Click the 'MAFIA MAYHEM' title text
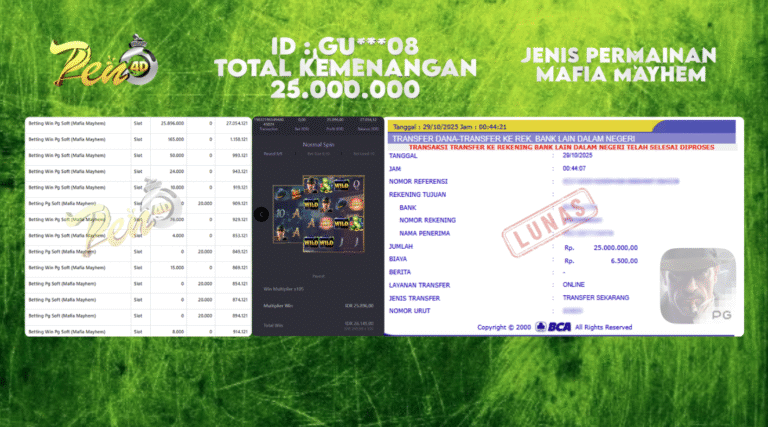 [621, 74]
